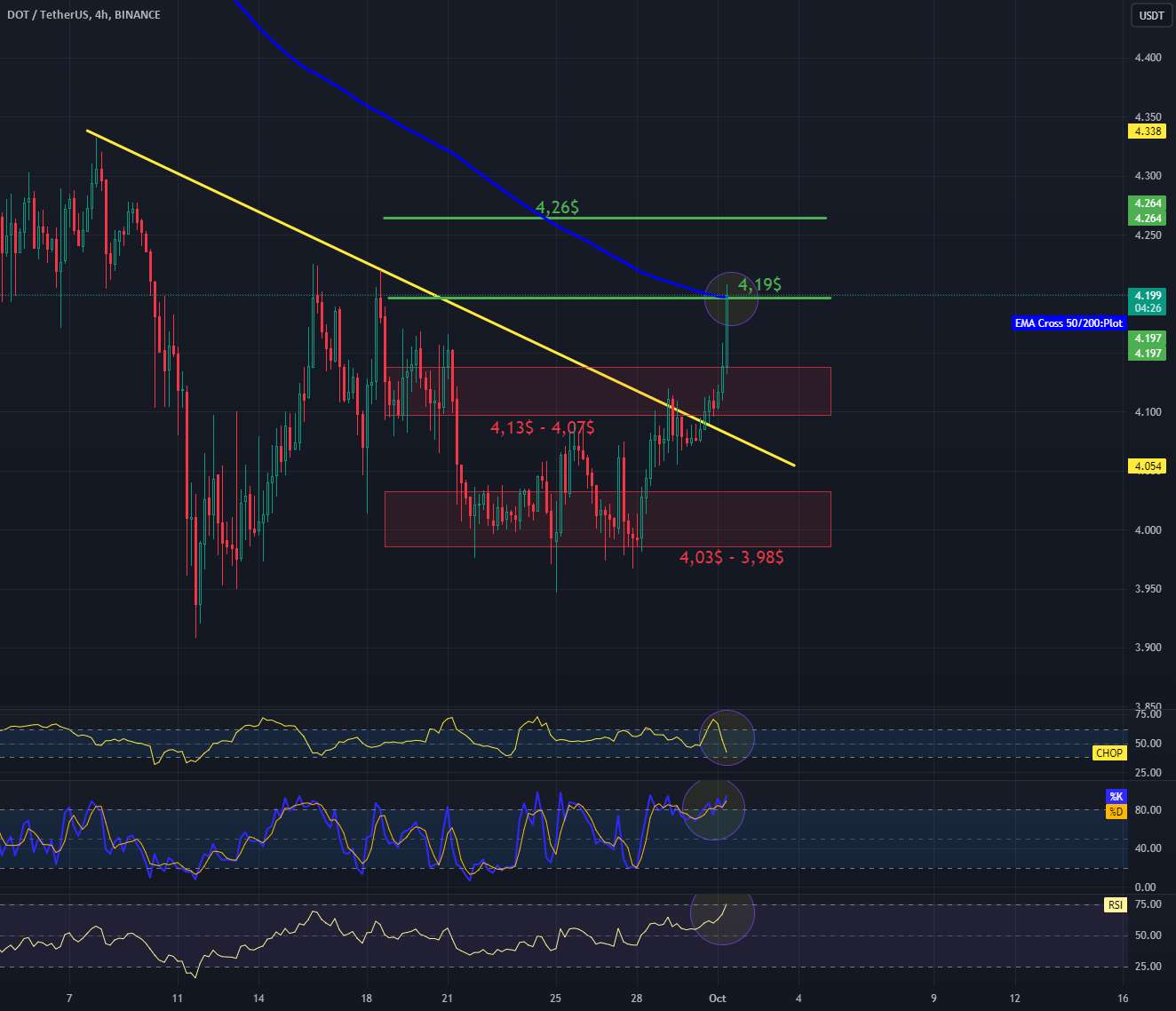
Task: Click the %D stochastic label
Action: 1116,811
